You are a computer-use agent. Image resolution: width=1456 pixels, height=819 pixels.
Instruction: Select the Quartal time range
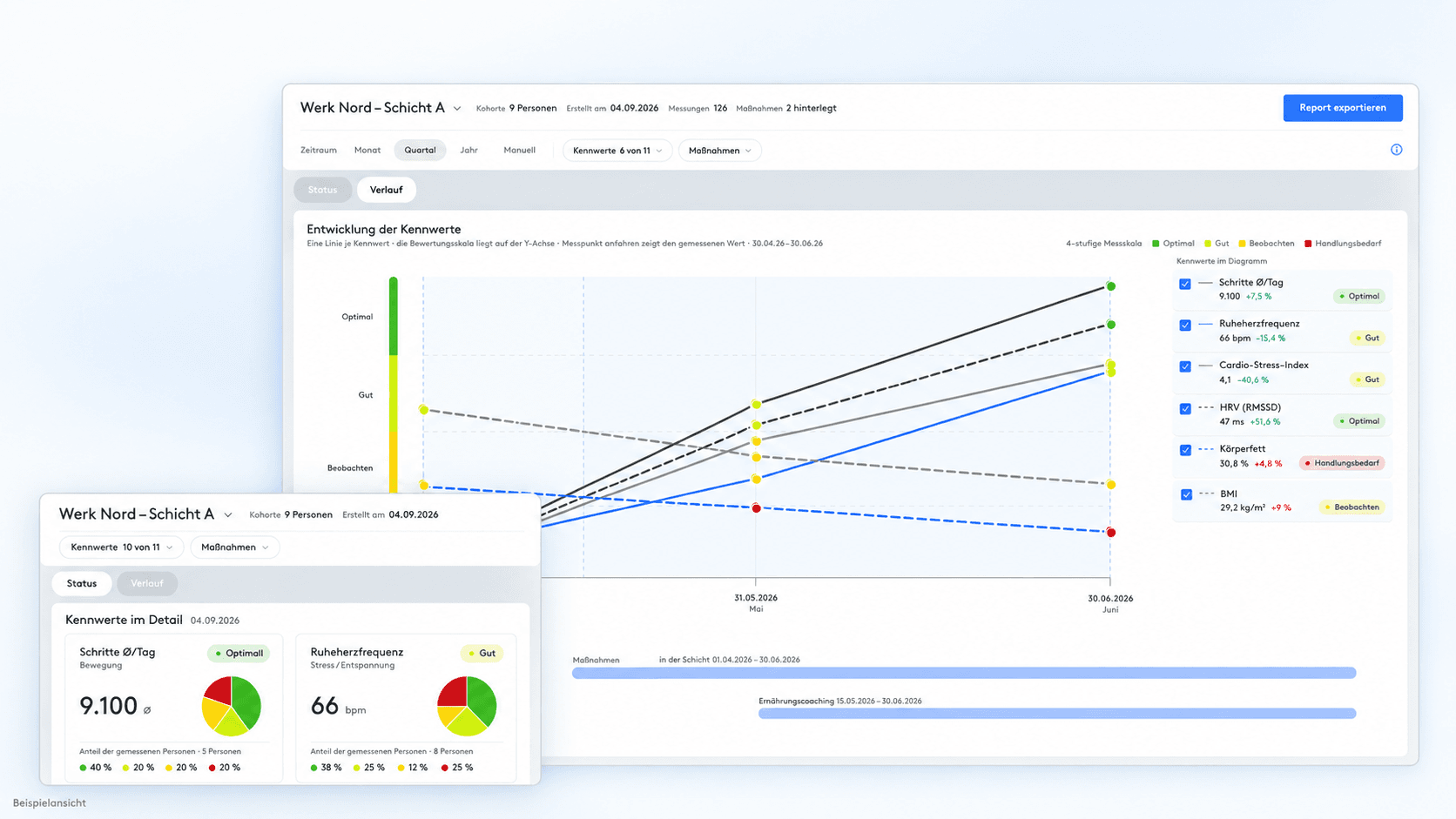click(420, 151)
